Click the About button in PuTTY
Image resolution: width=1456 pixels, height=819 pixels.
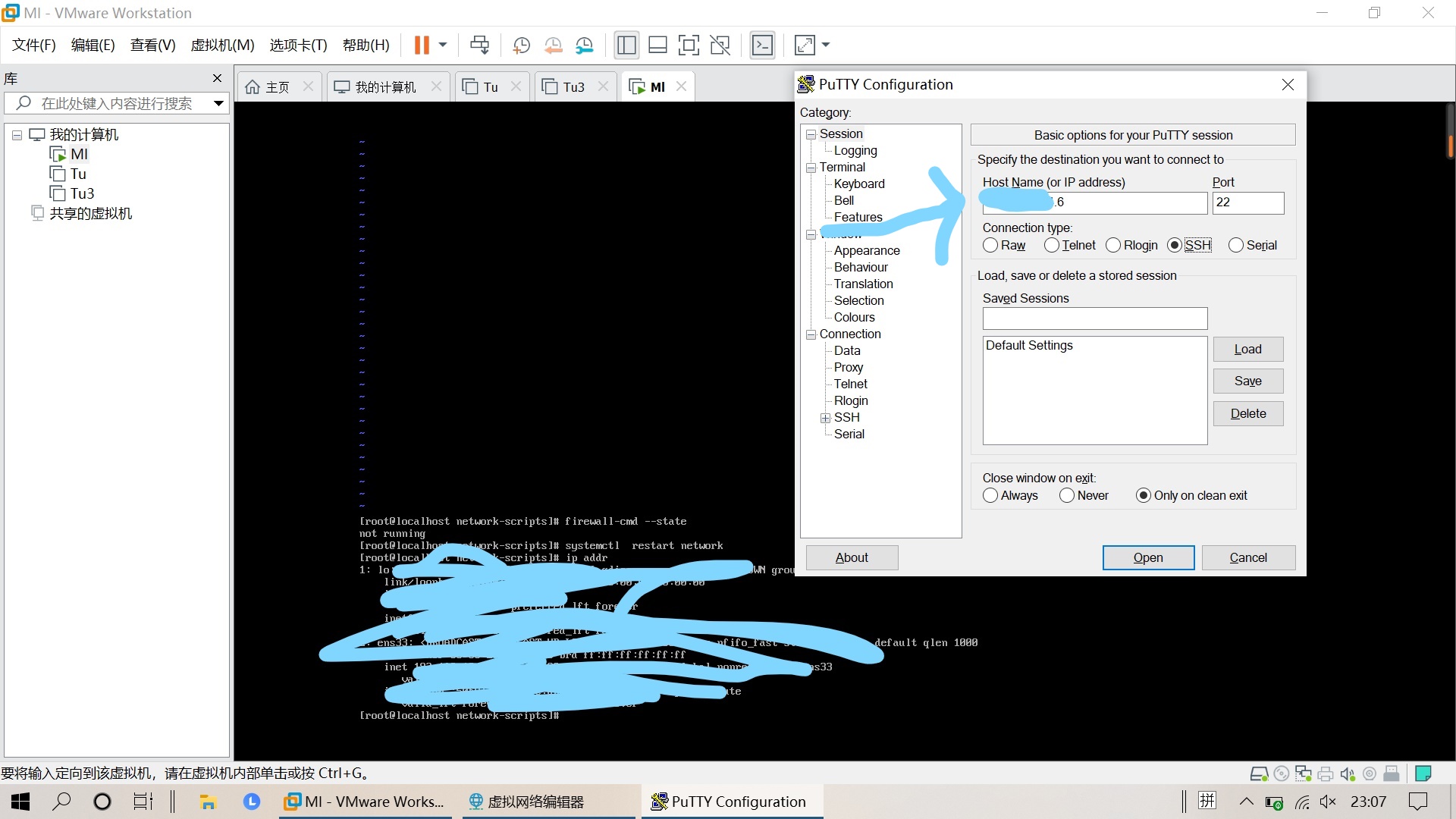pyautogui.click(x=852, y=557)
